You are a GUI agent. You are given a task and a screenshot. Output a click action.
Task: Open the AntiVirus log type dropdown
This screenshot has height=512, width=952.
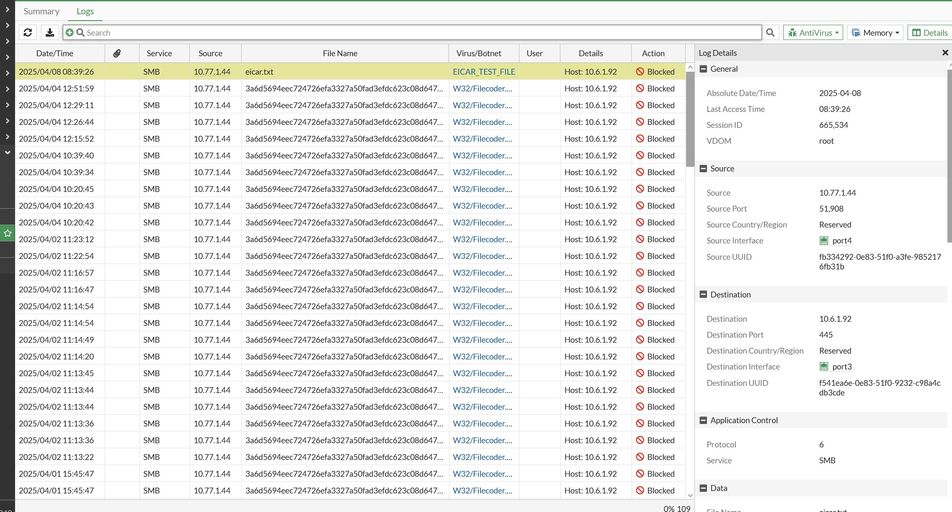tap(813, 33)
